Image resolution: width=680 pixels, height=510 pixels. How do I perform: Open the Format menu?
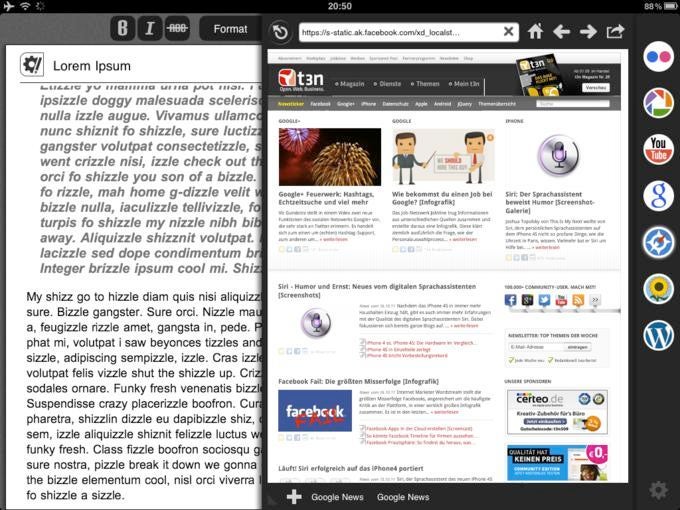(x=230, y=29)
